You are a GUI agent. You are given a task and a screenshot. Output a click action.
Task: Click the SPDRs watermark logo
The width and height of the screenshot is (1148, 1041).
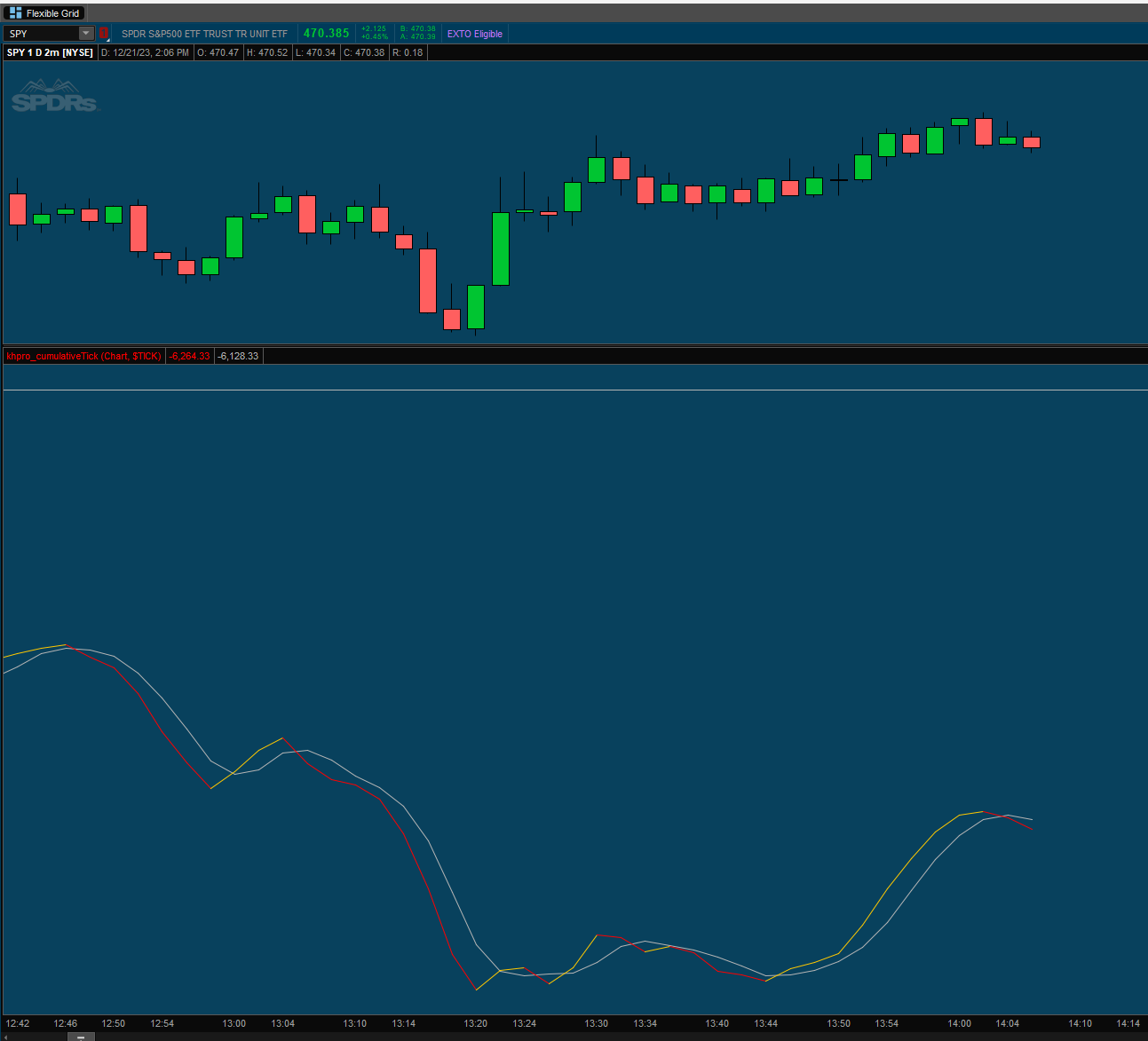tap(54, 96)
